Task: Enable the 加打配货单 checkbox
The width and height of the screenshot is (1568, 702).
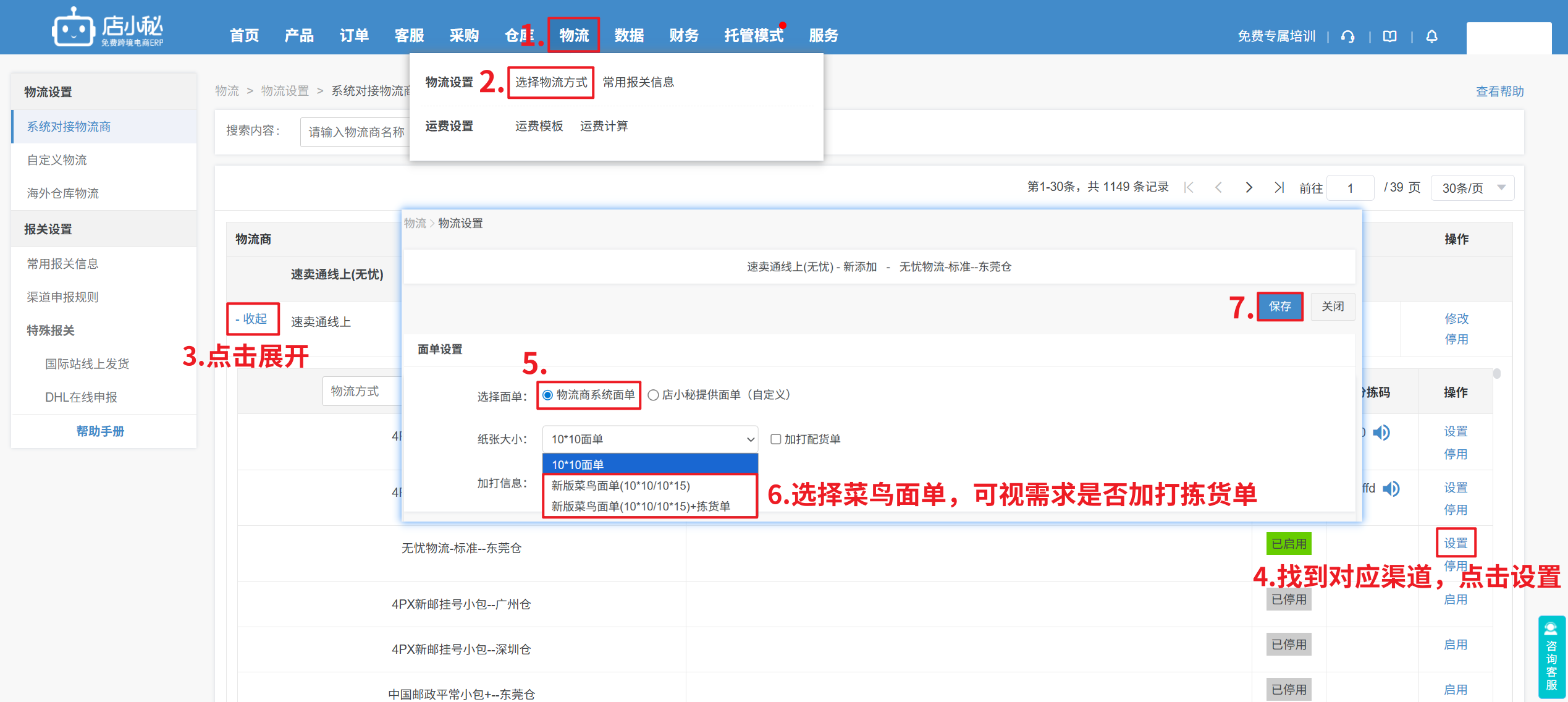Action: click(x=775, y=439)
